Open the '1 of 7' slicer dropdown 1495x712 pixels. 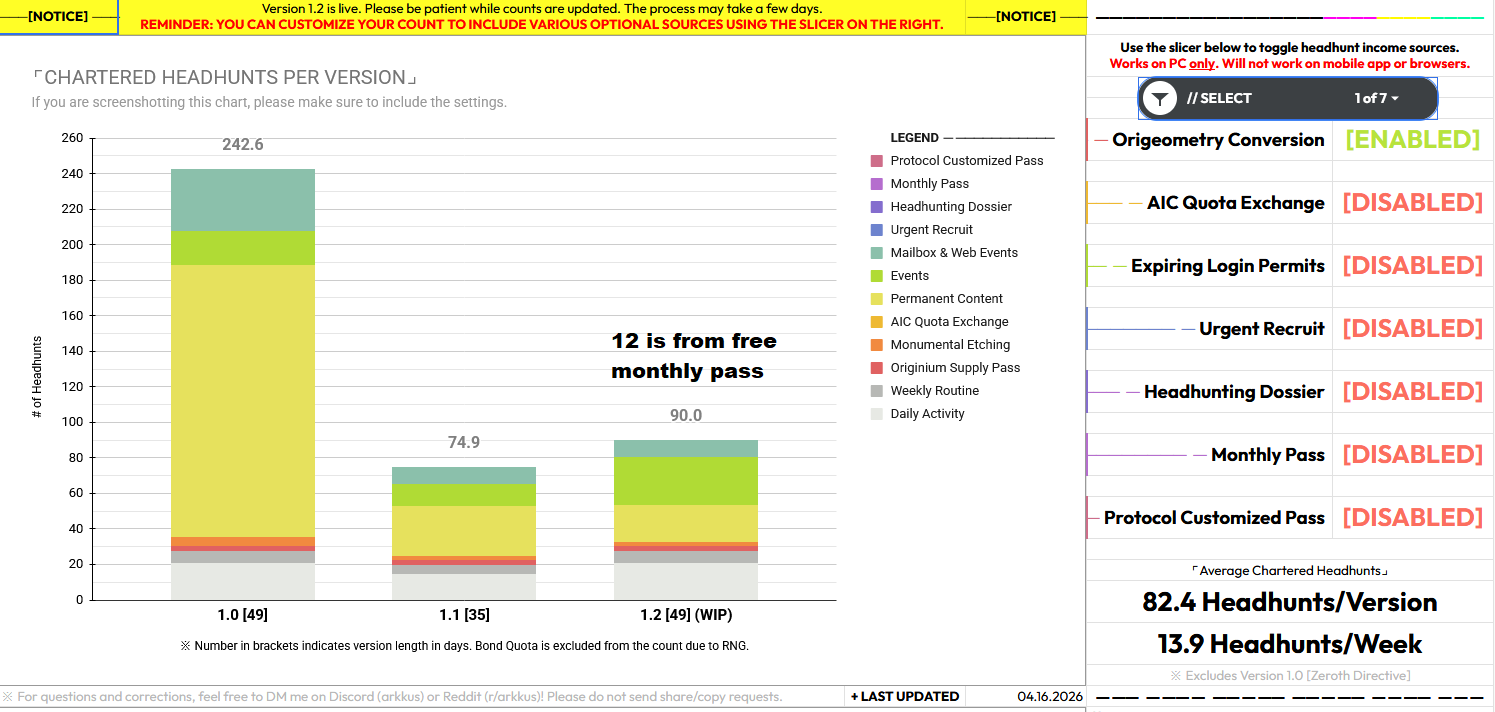(1377, 98)
